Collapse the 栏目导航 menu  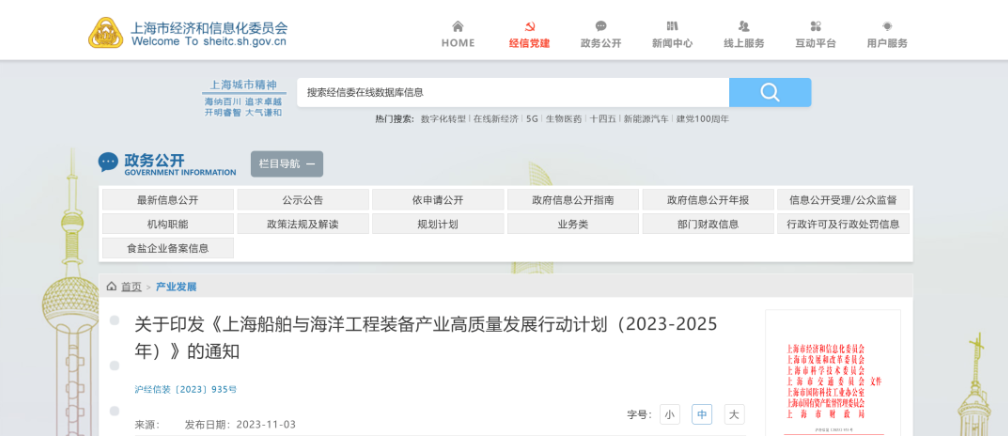[x=287, y=164]
